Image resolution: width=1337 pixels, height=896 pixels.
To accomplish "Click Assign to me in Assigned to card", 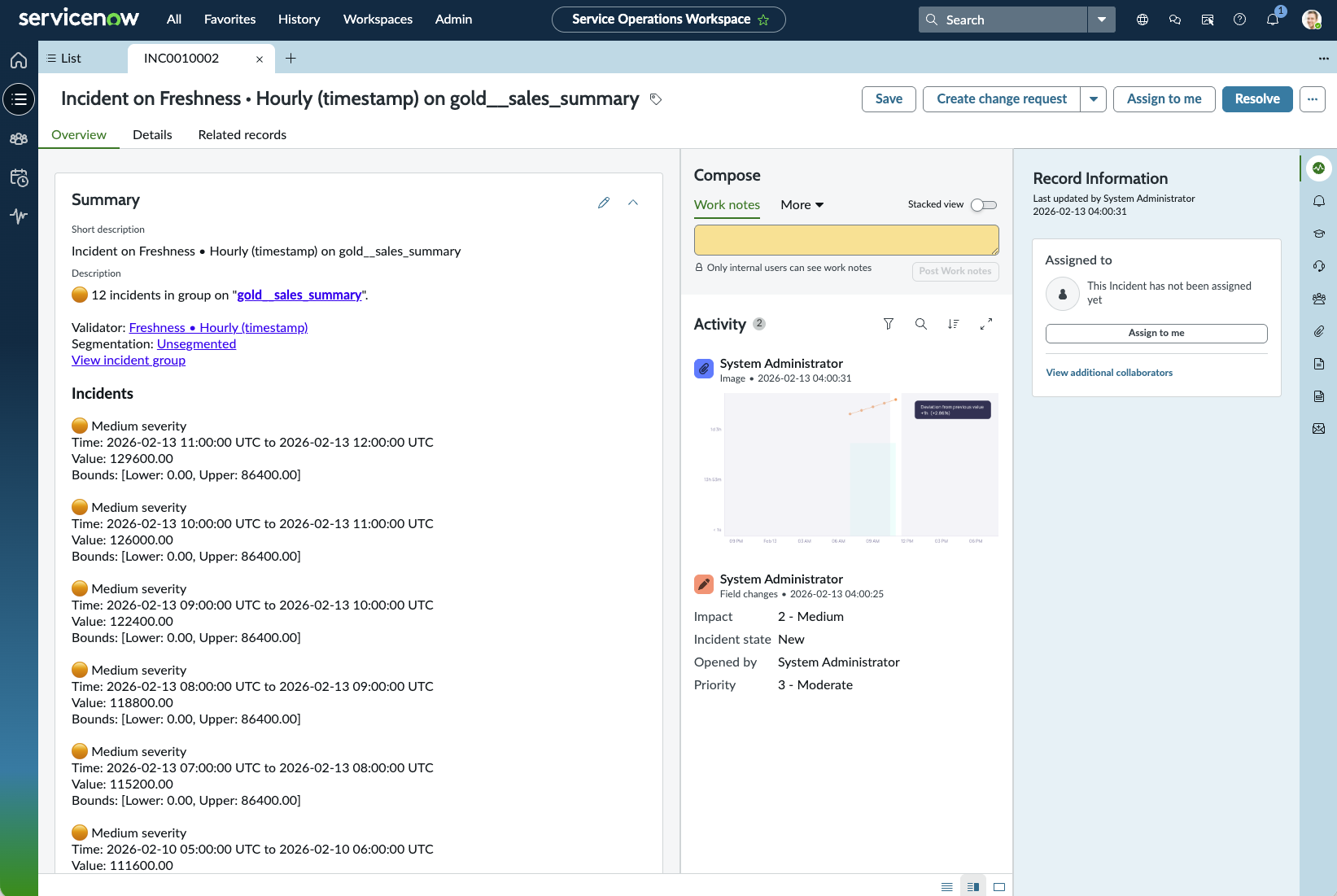I will [1156, 334].
